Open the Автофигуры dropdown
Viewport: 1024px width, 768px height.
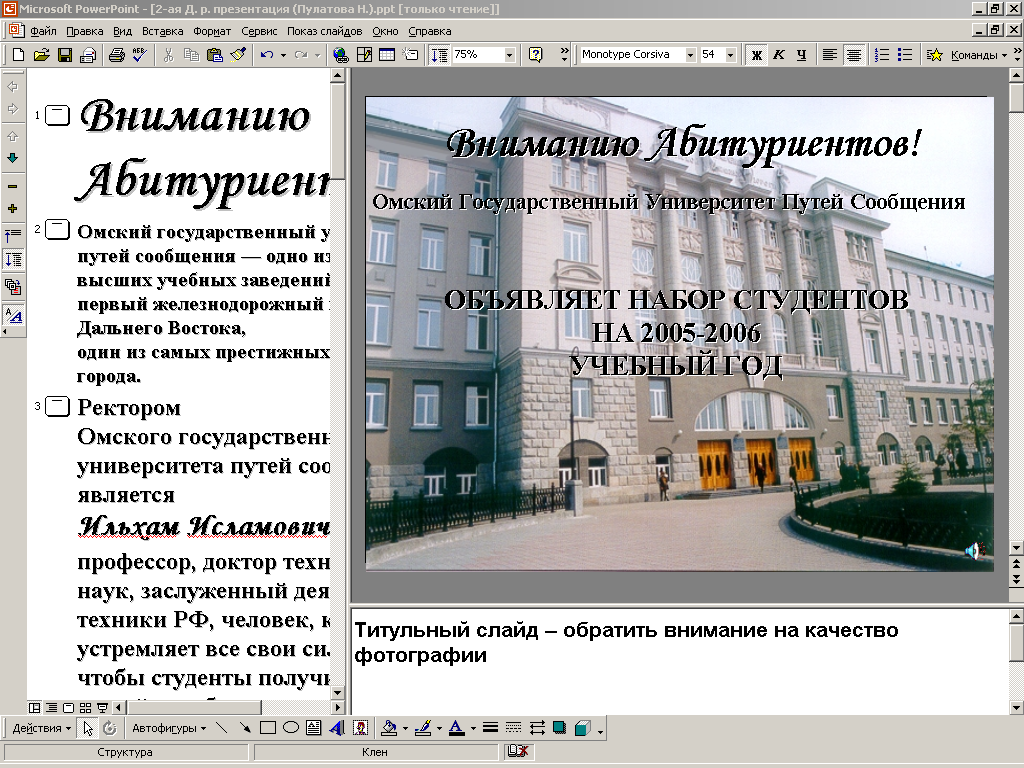(x=169, y=728)
